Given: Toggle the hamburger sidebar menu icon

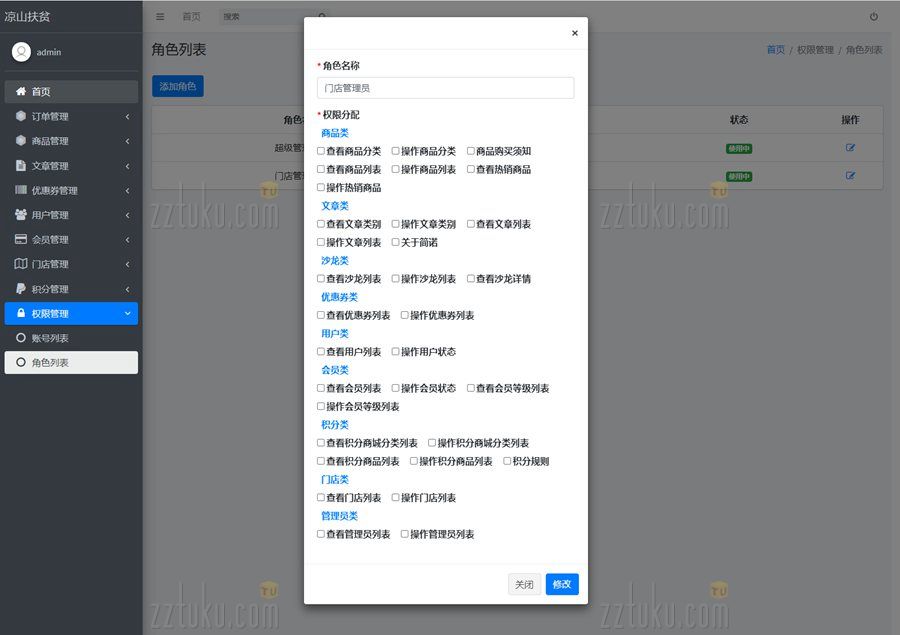Looking at the screenshot, I should click(160, 17).
